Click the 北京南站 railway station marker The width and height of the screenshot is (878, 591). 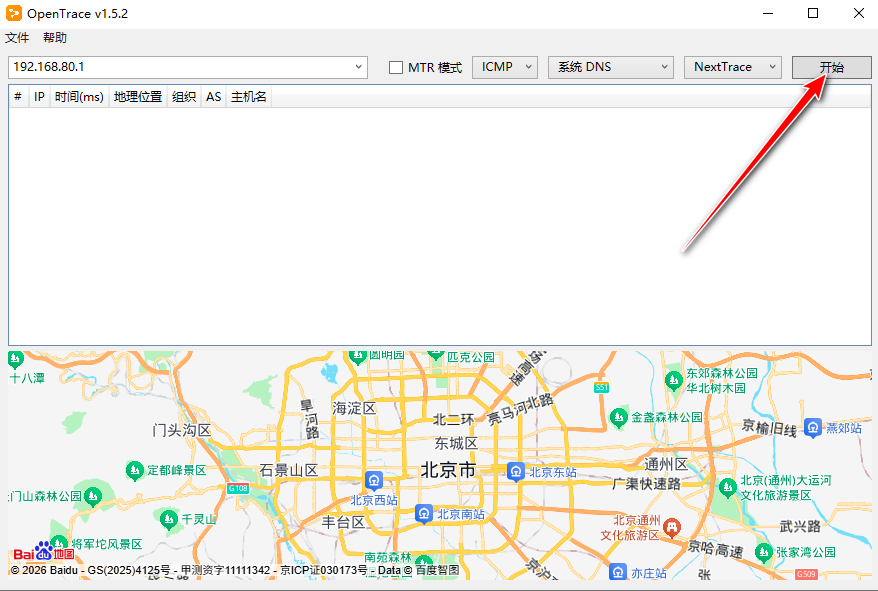click(424, 514)
